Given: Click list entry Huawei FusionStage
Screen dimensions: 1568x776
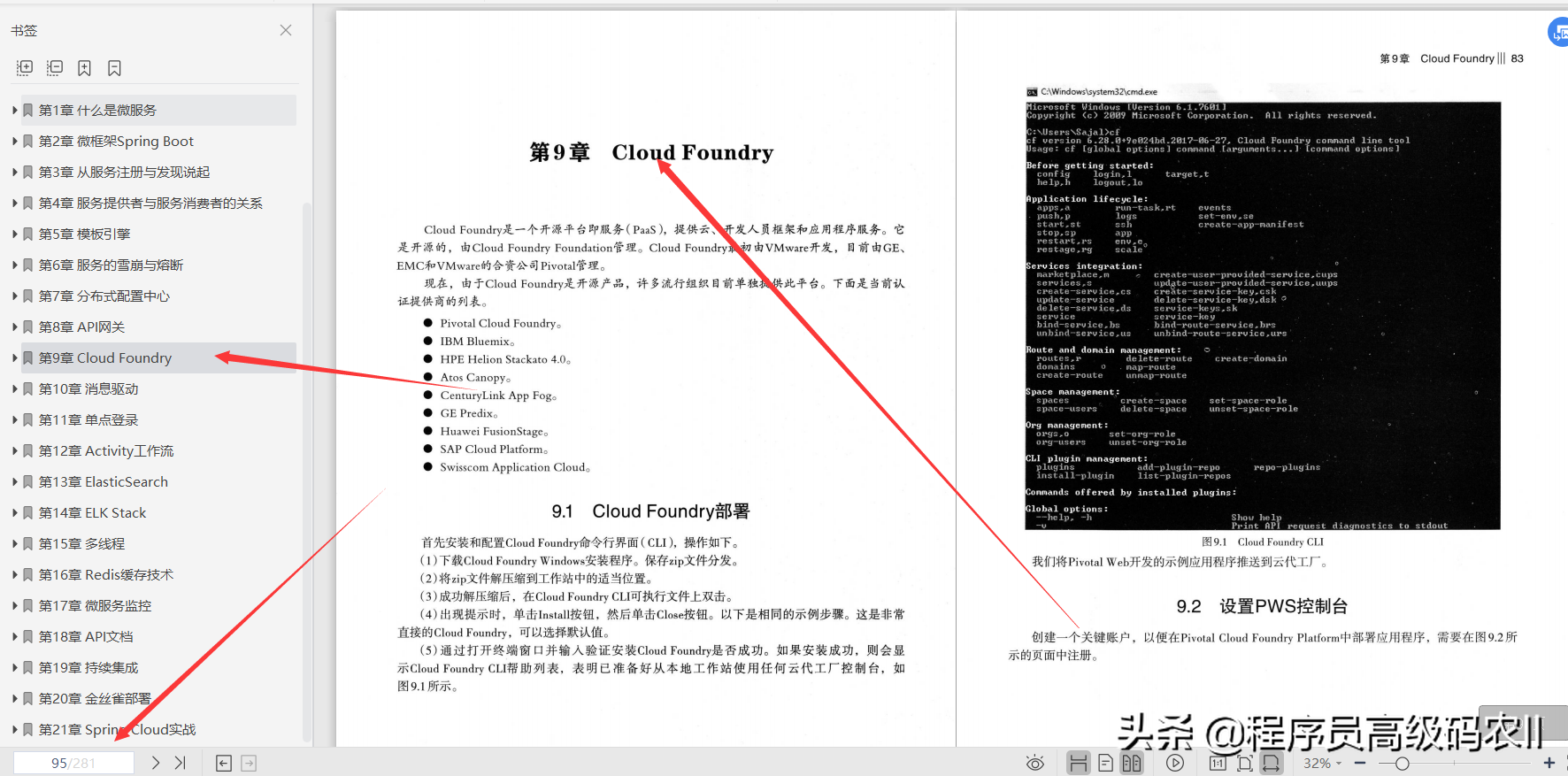Looking at the screenshot, I should pyautogui.click(x=494, y=432).
